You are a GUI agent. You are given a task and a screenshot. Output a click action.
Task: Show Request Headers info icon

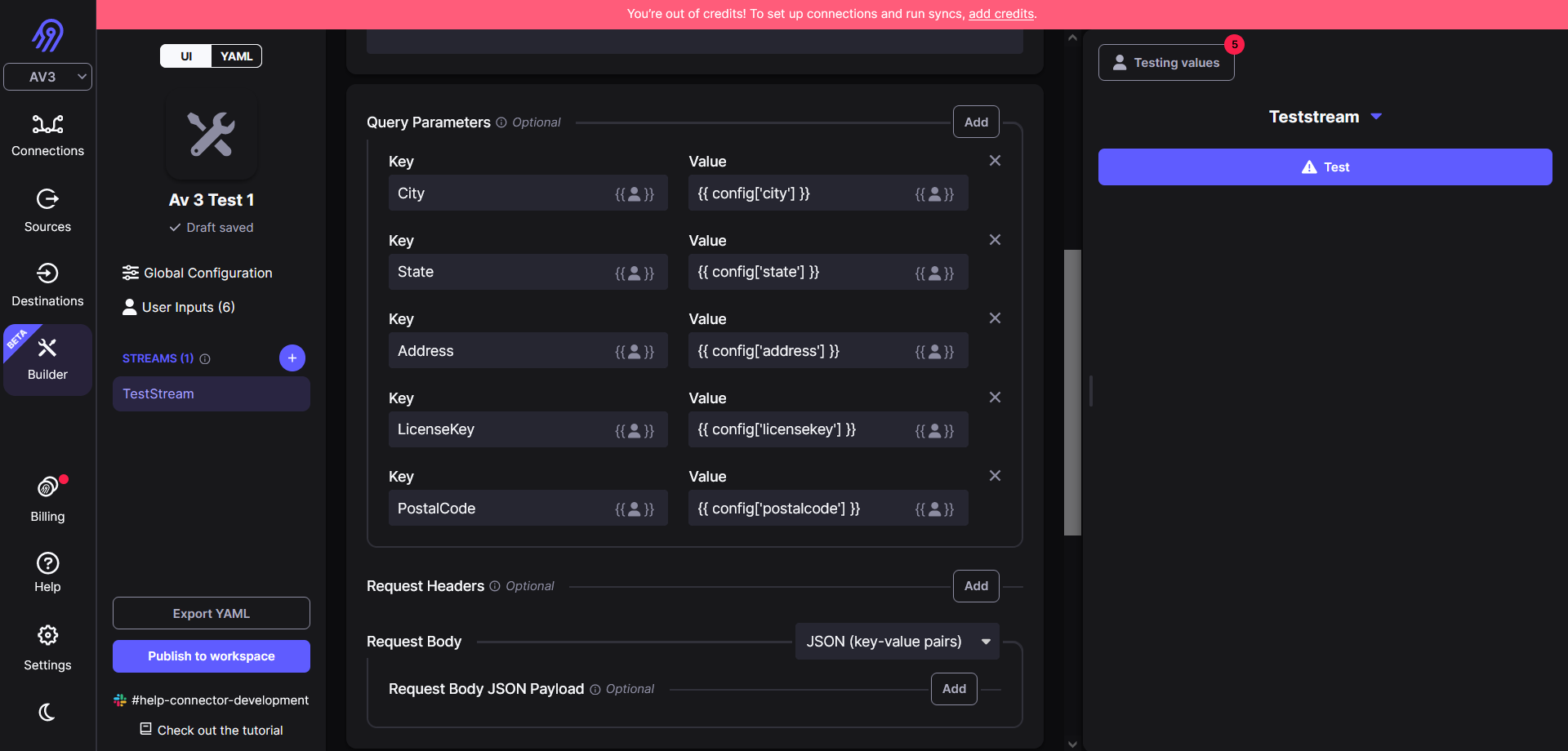495,586
